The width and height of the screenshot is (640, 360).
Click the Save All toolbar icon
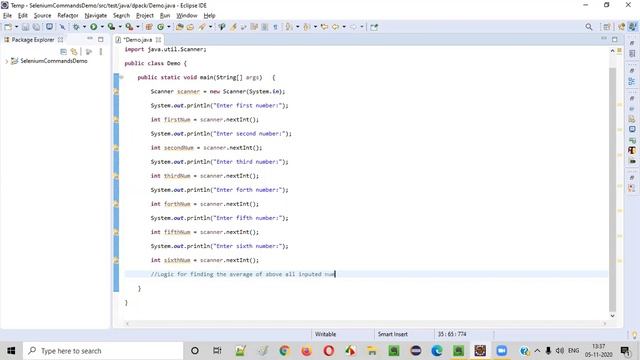(x=36, y=27)
